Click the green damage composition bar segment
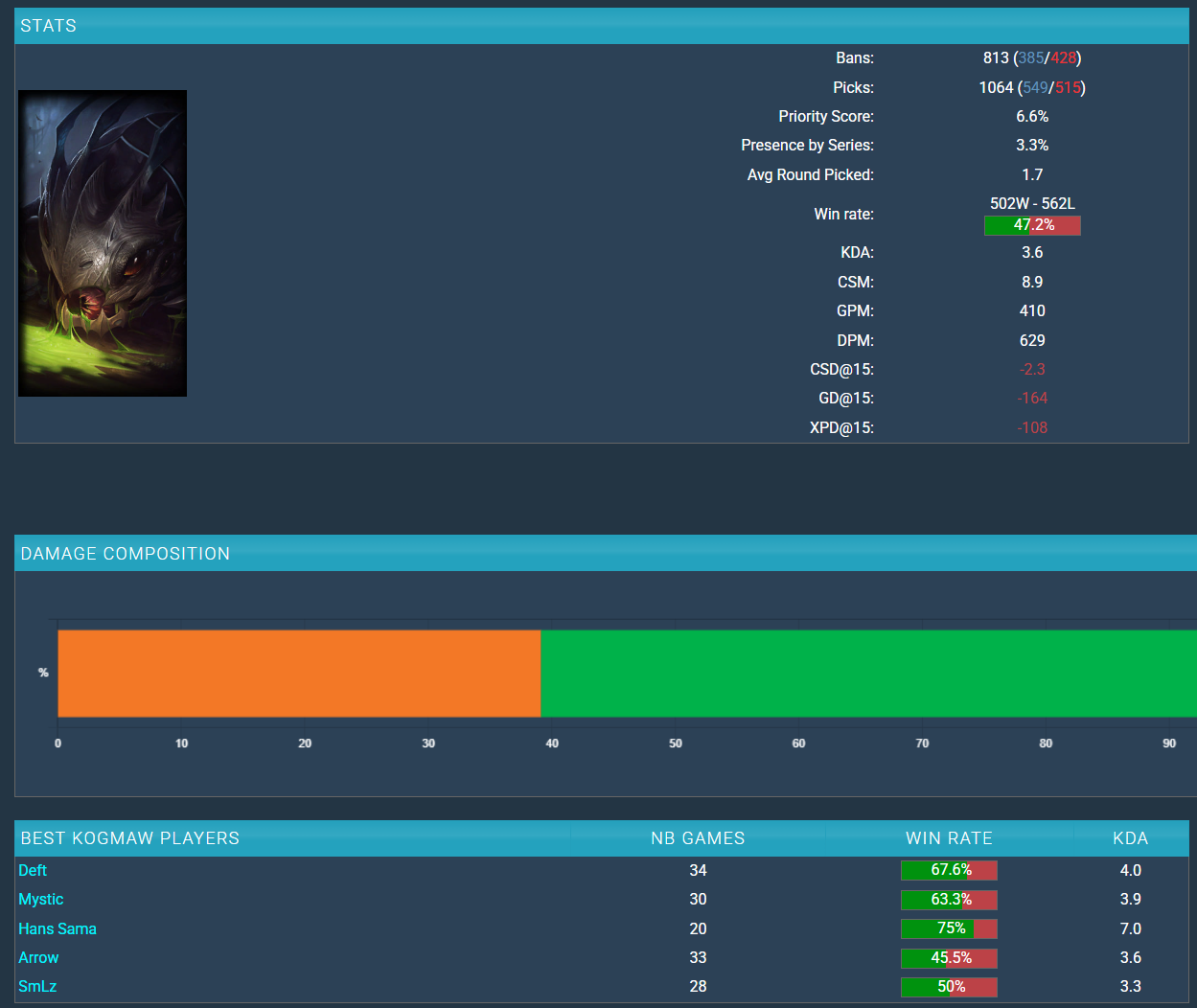 868,673
